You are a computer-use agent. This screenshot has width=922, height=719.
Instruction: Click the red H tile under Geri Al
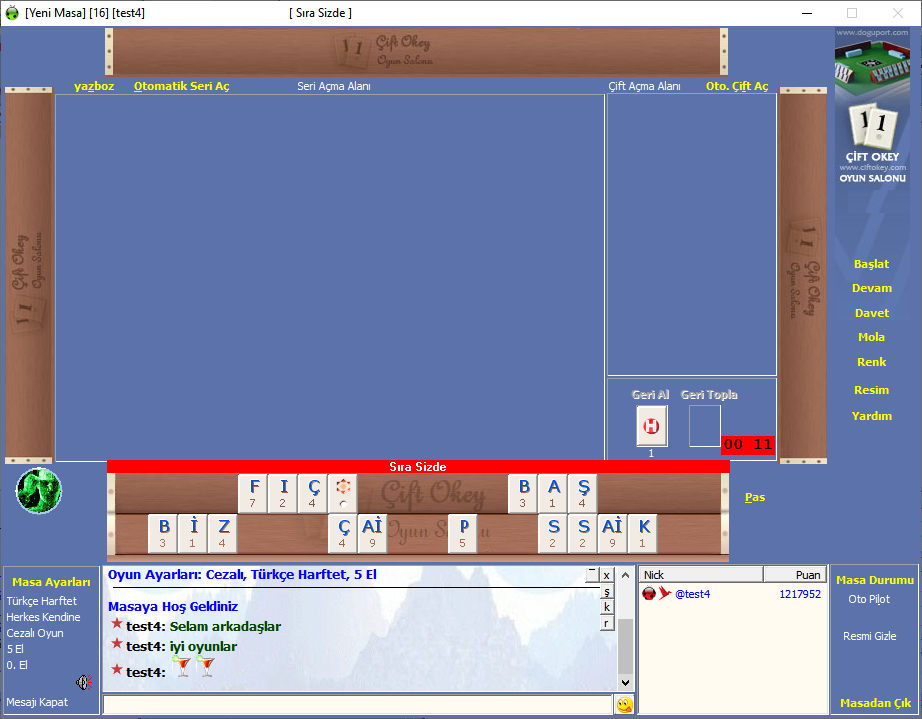pyautogui.click(x=652, y=426)
